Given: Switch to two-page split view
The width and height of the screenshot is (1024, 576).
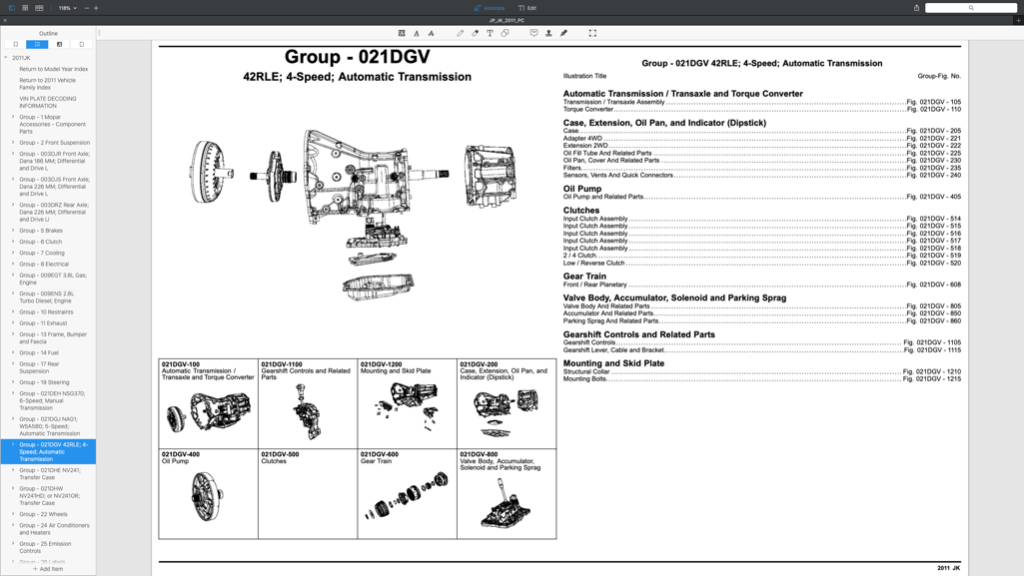Looking at the screenshot, I should pos(39,8).
